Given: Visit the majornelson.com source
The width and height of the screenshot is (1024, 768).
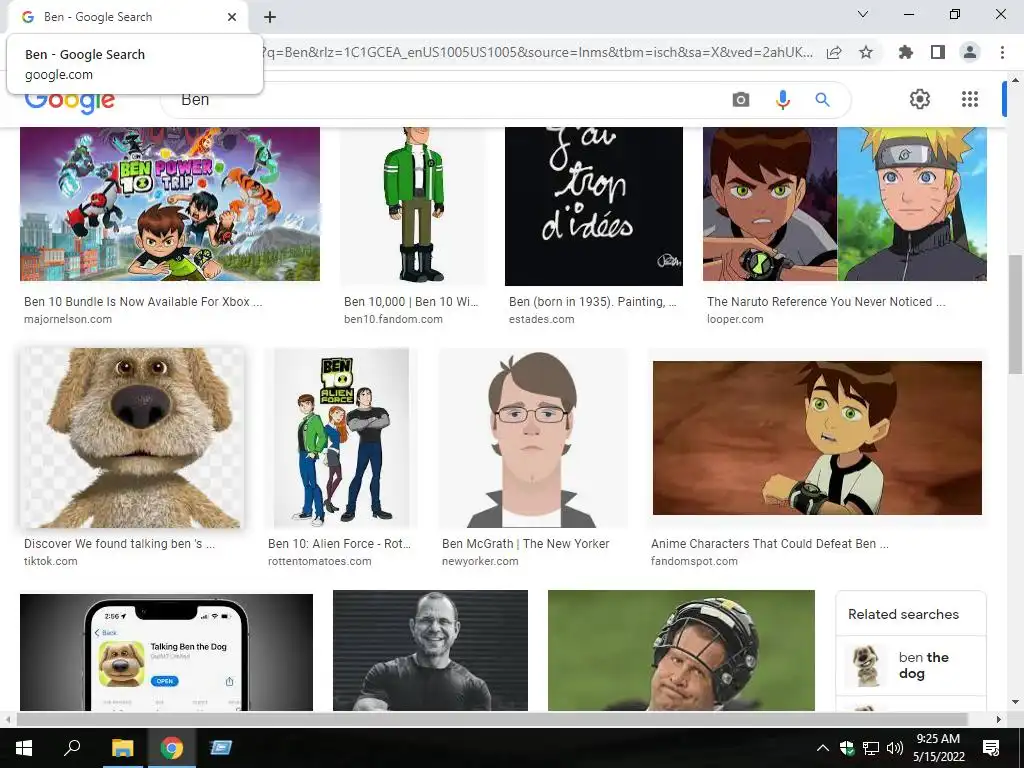Looking at the screenshot, I should (68, 319).
